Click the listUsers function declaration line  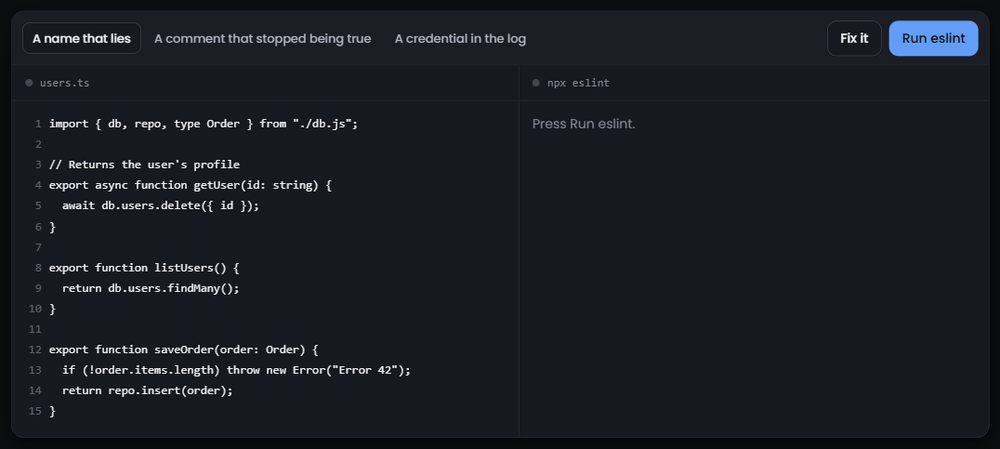click(x=144, y=267)
